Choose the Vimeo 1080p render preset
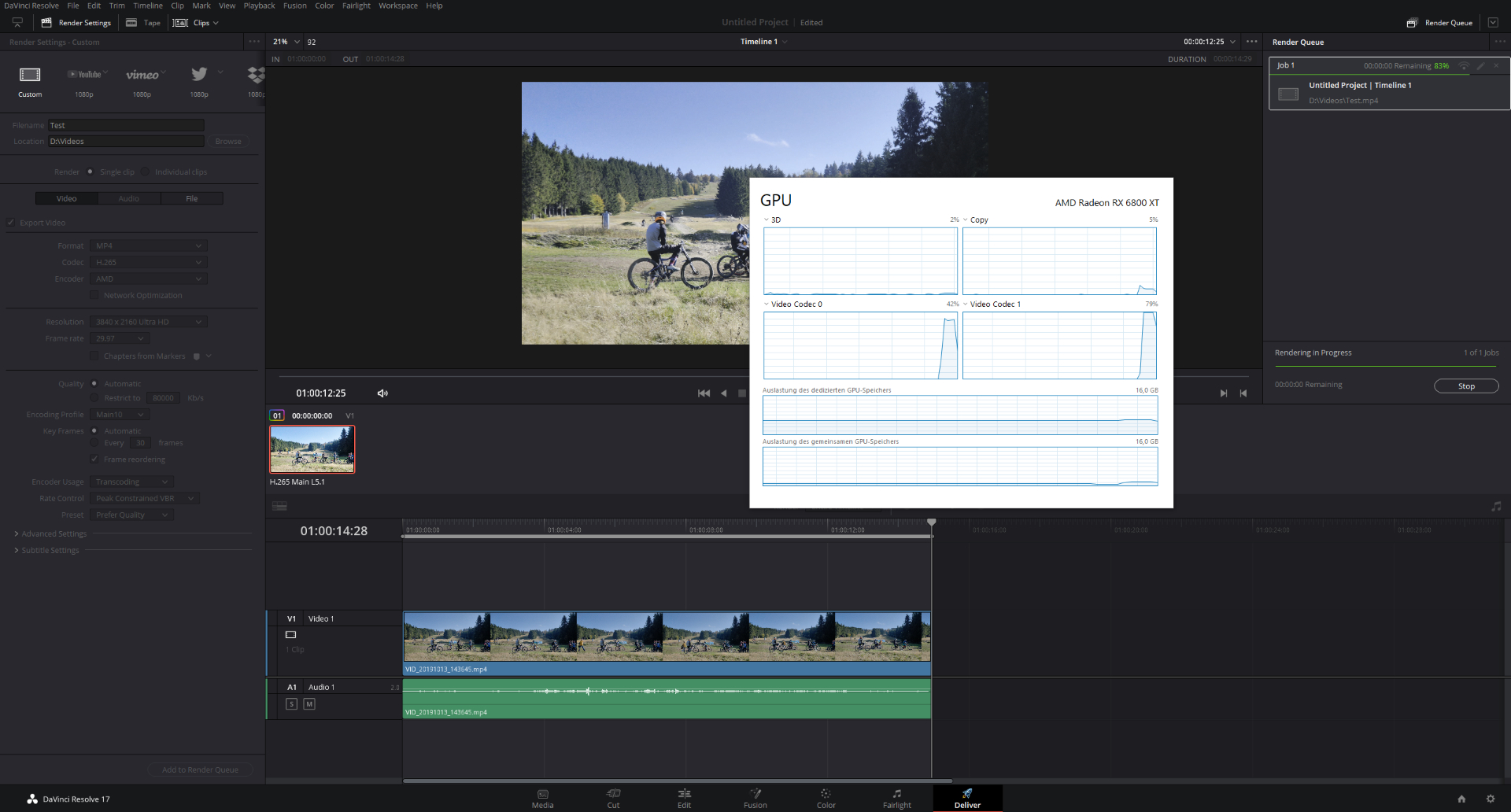 (x=142, y=75)
